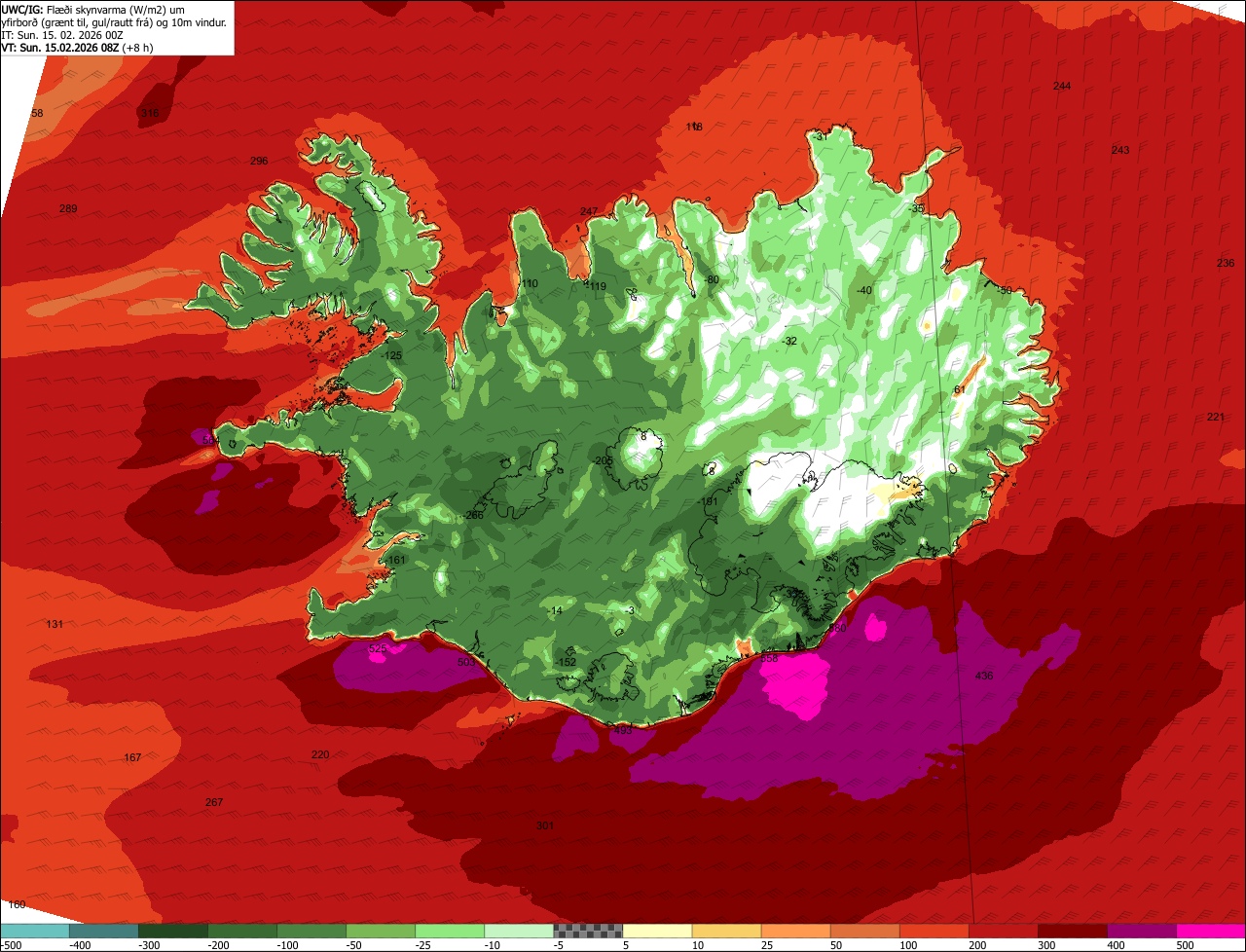Click the map value 61

pos(959,389)
